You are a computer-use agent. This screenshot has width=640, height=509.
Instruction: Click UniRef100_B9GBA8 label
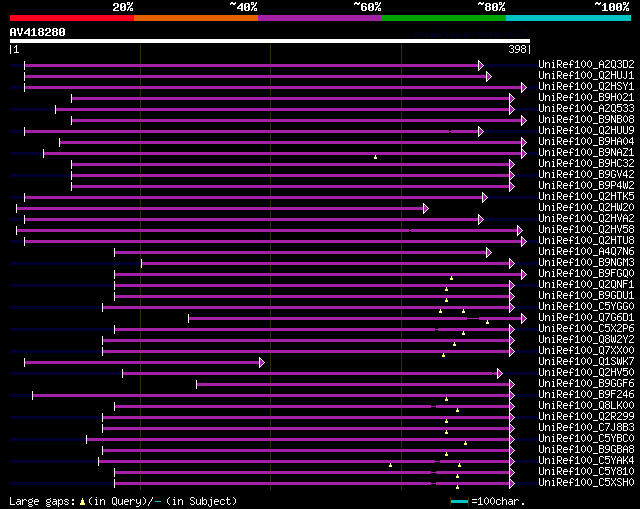coord(586,450)
